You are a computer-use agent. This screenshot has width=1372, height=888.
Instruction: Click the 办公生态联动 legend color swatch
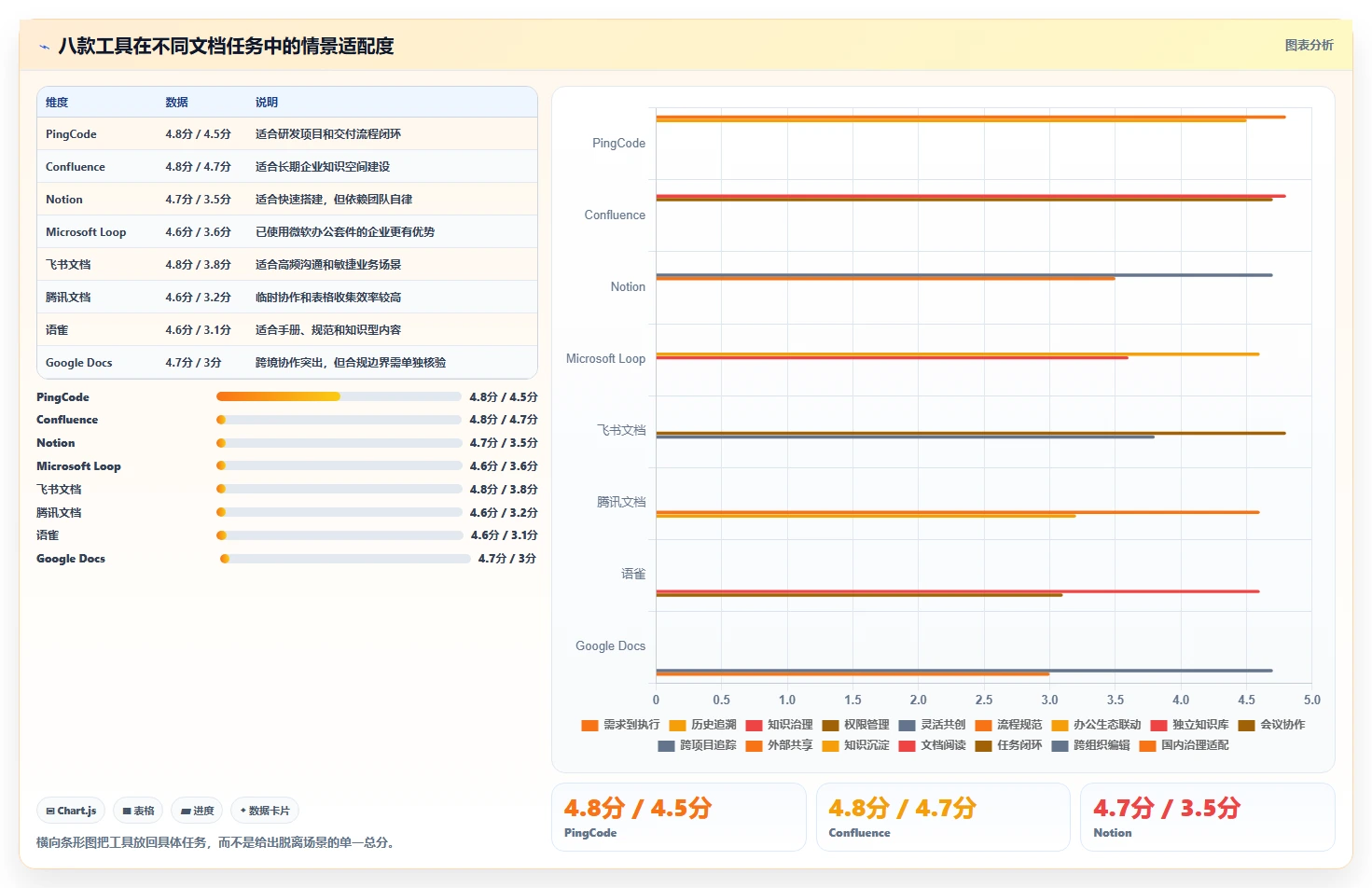(x=1060, y=725)
